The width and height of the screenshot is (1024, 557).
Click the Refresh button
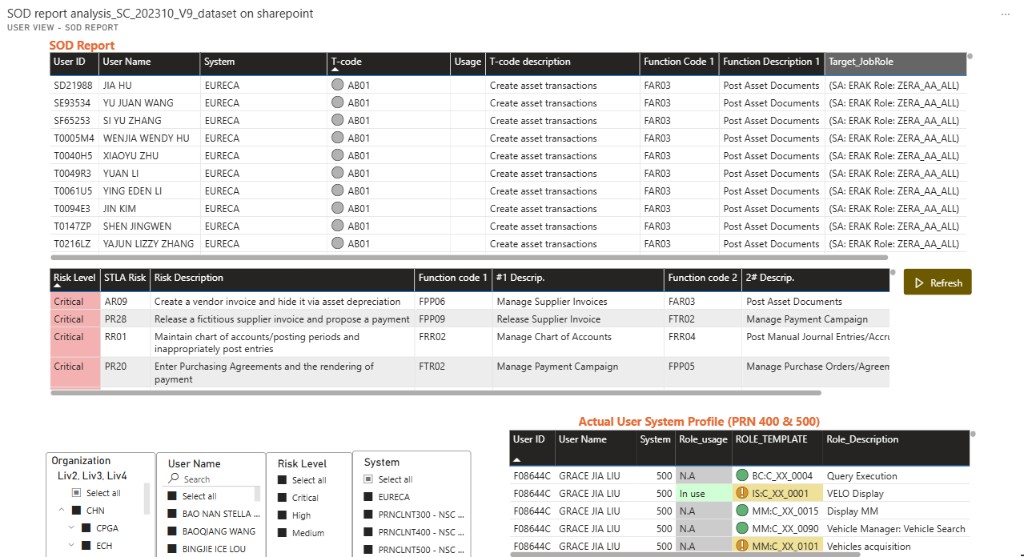coord(937,282)
